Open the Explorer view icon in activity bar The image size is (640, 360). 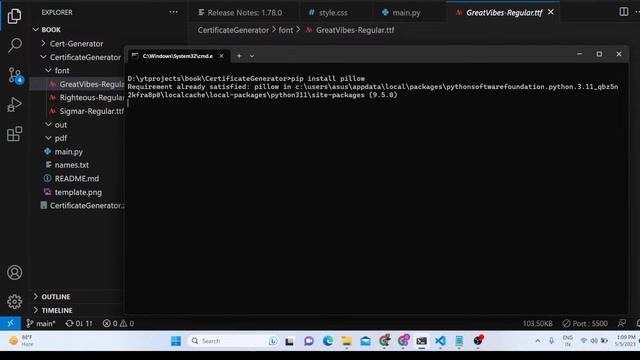pos(14,16)
